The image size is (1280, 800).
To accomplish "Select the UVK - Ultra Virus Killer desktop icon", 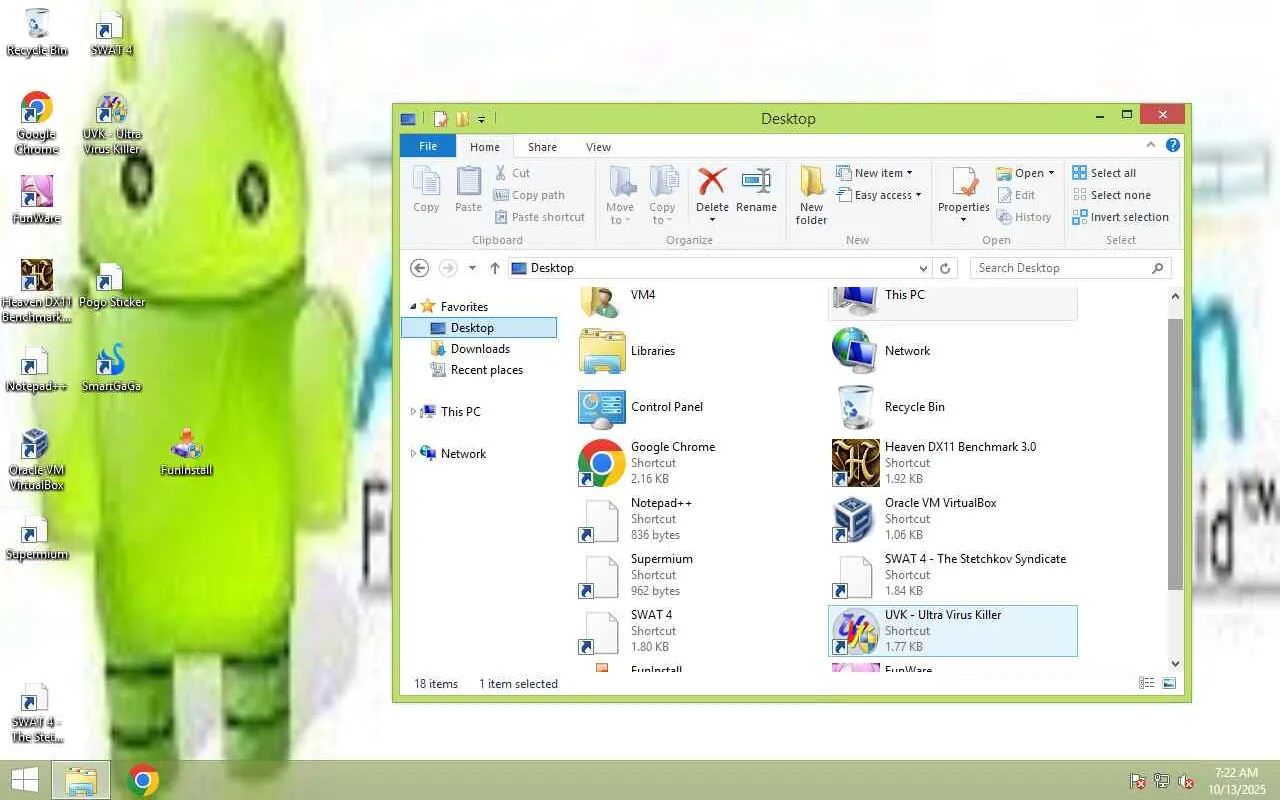I will (x=112, y=124).
